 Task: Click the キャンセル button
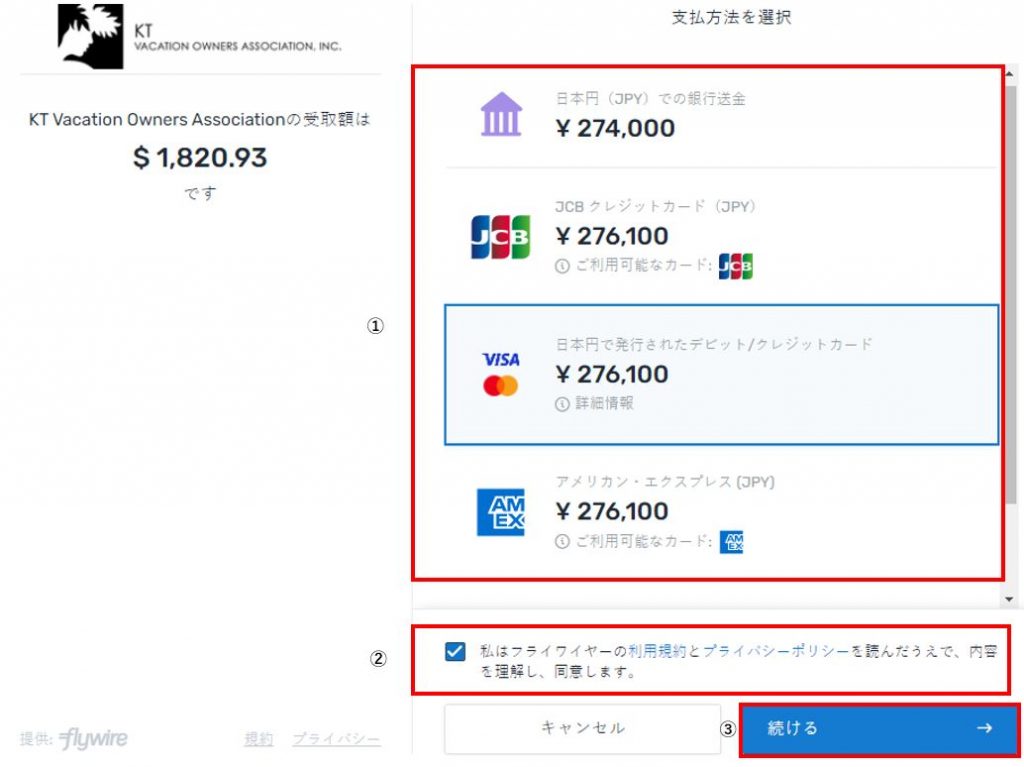[x=583, y=728]
